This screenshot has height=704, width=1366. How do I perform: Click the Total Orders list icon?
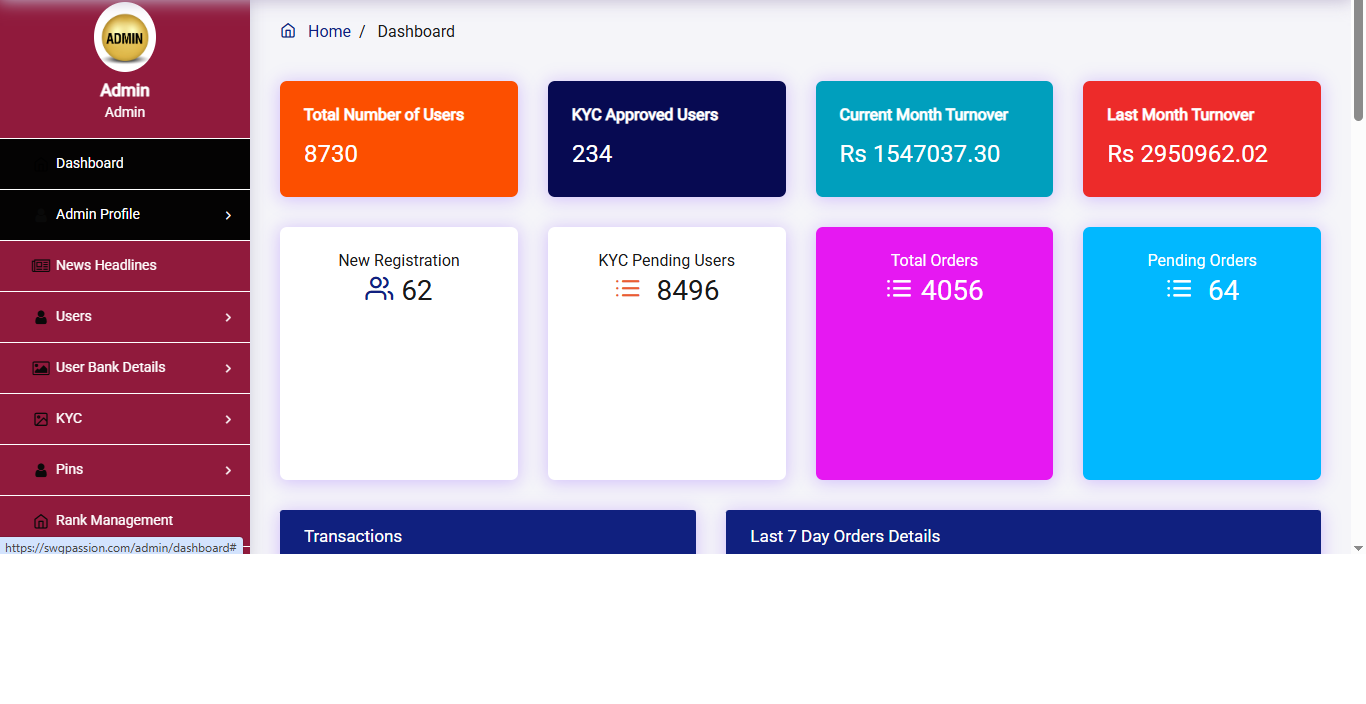click(x=898, y=288)
